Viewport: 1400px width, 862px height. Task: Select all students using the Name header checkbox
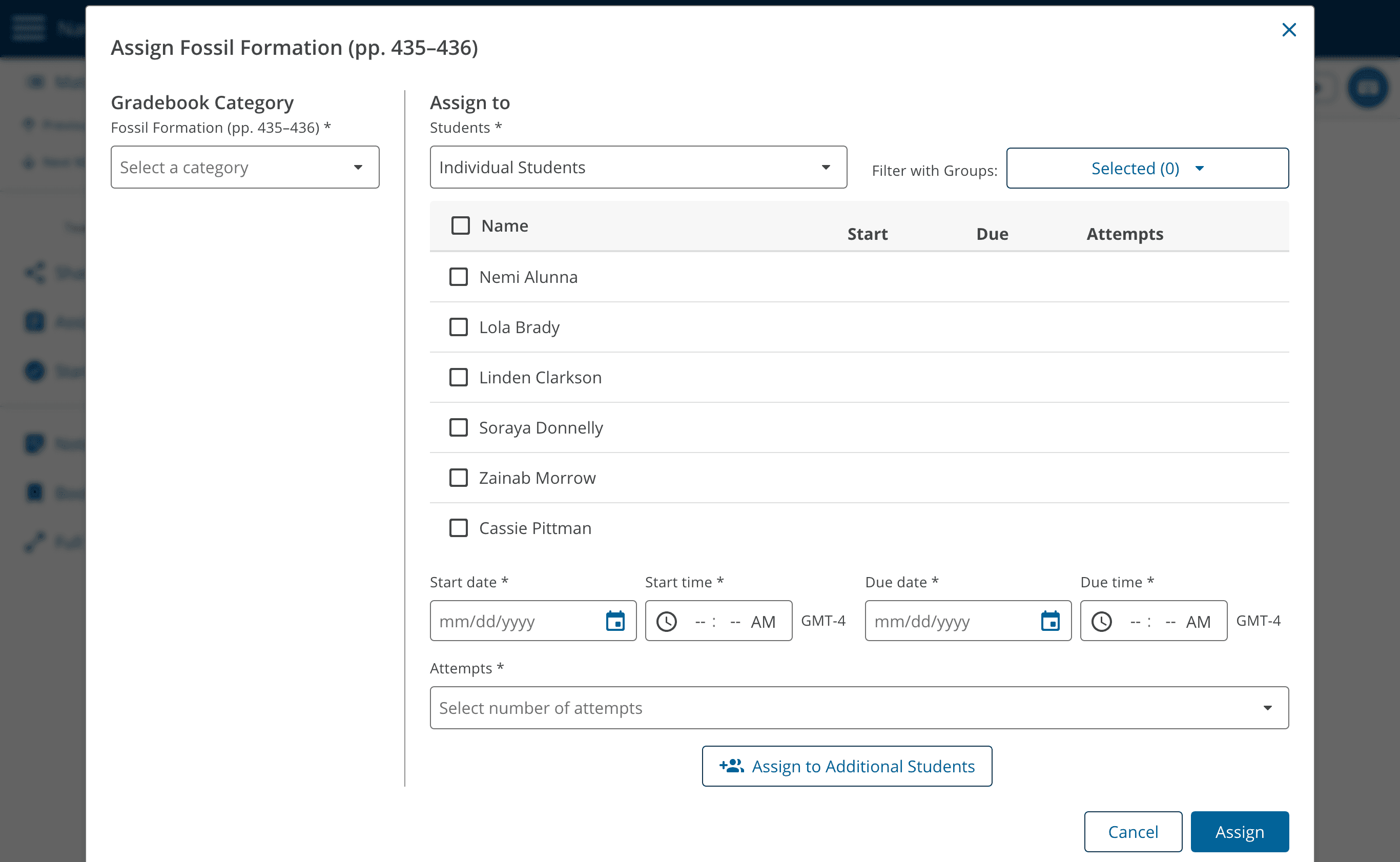point(460,225)
